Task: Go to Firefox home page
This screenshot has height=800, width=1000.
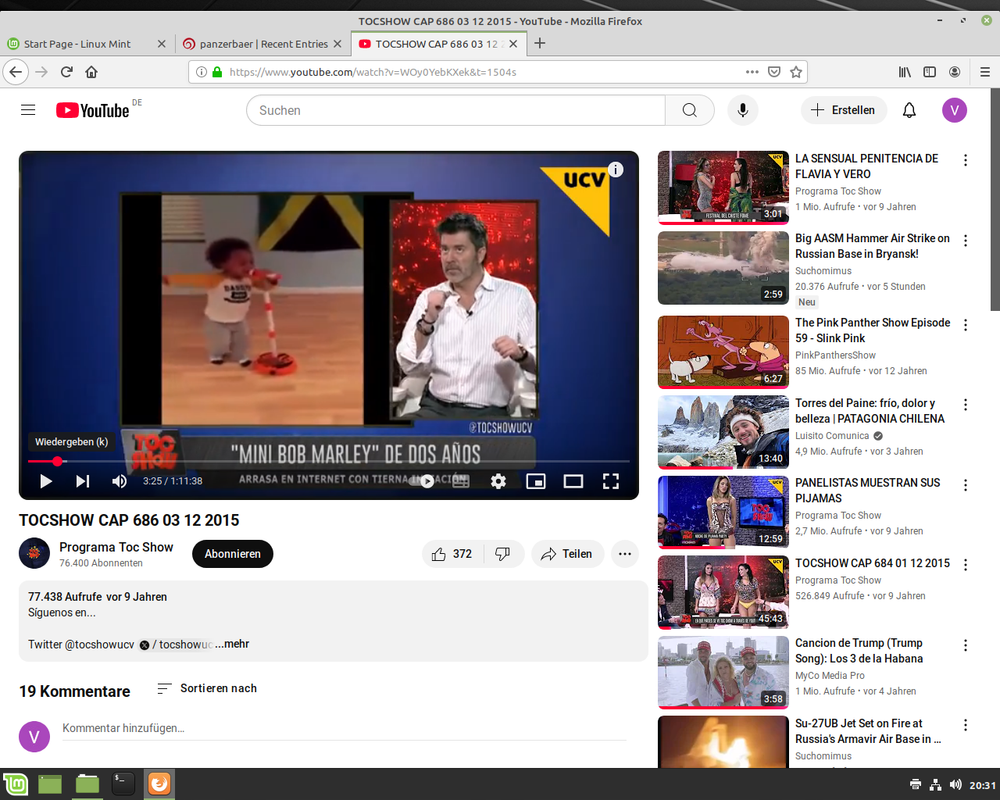Action: (91, 72)
